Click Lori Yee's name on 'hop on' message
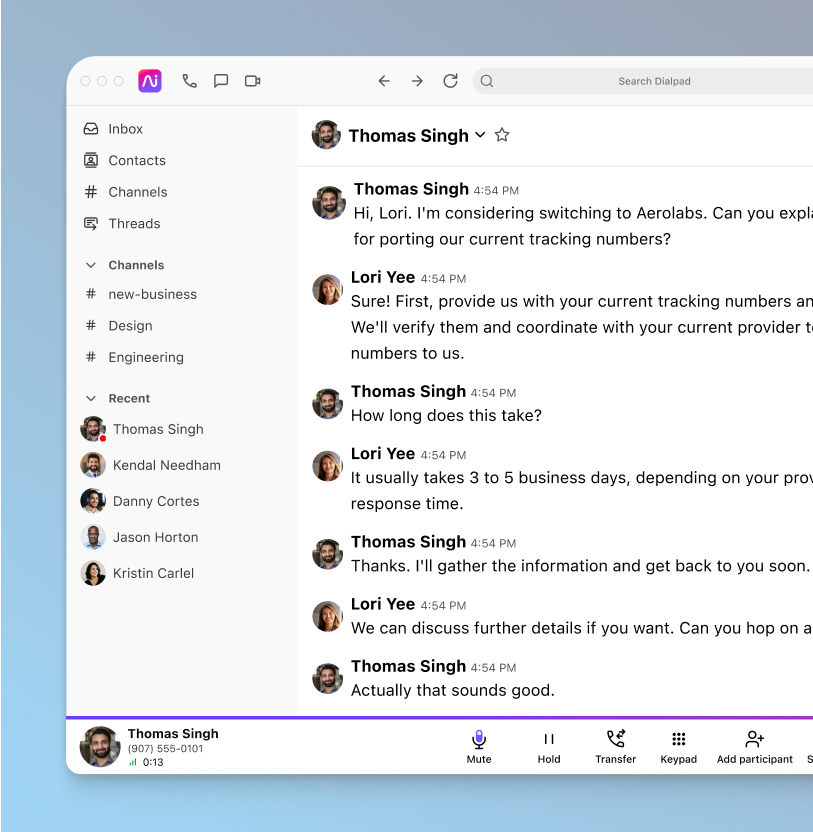The height and width of the screenshot is (832, 813). tap(383, 604)
